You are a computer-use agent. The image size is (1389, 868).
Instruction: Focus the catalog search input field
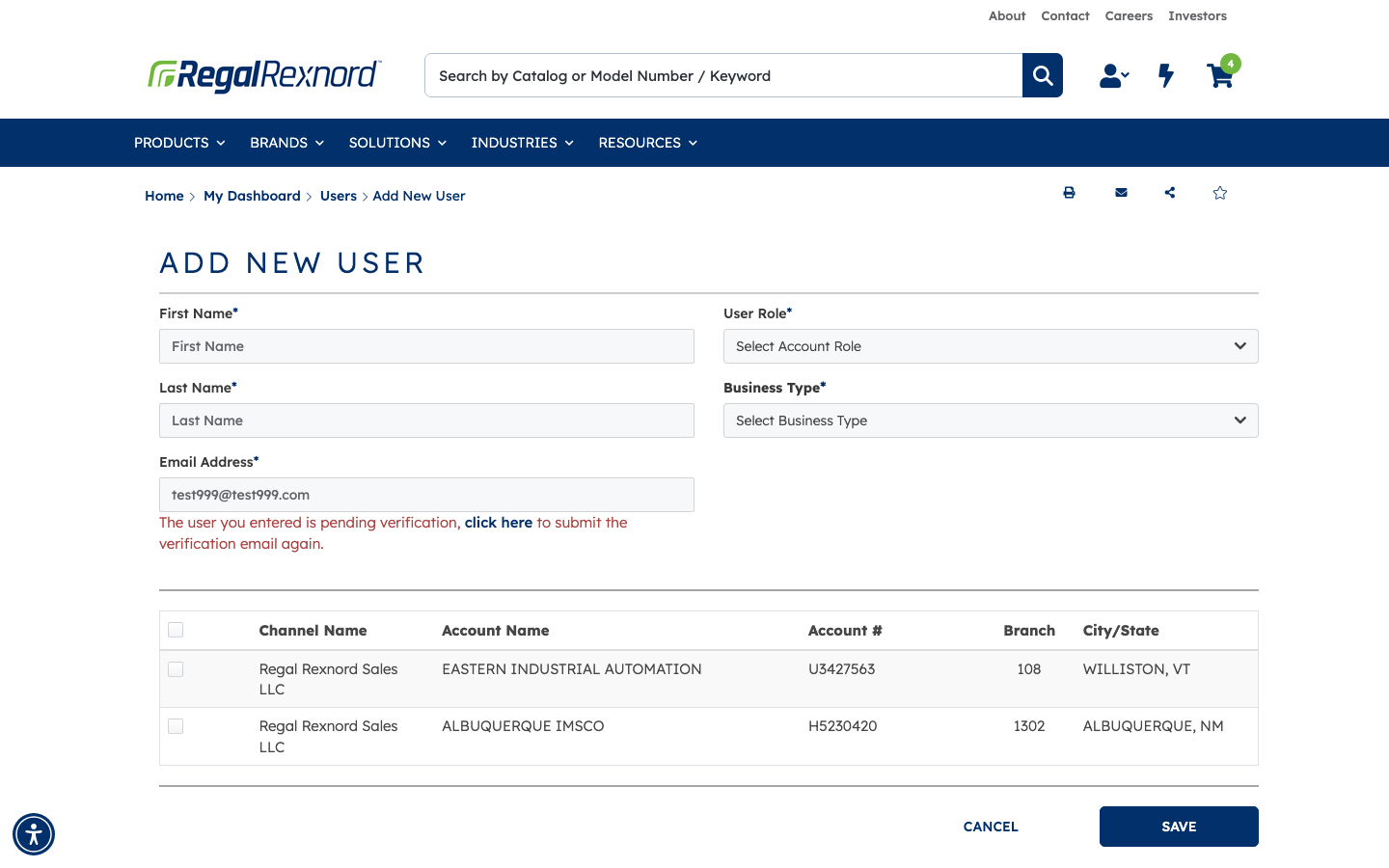tap(723, 75)
